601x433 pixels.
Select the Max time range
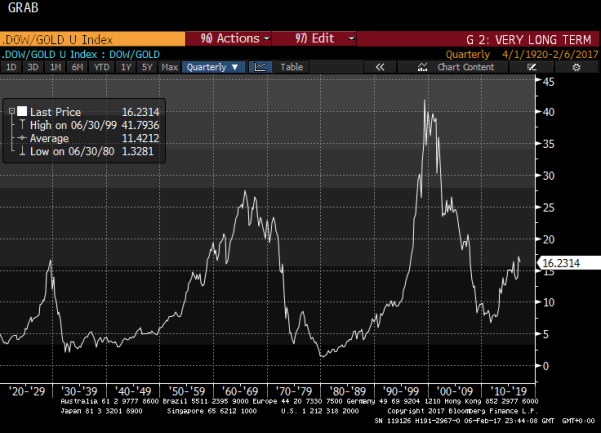[x=169, y=67]
